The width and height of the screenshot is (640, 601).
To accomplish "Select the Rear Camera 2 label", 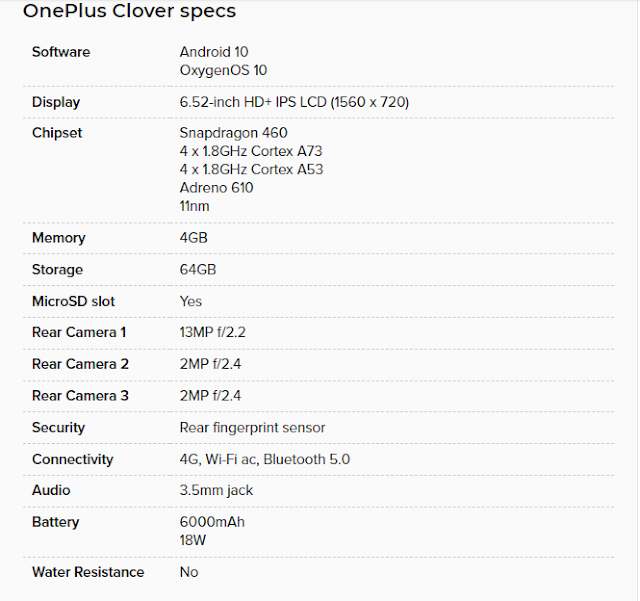I will click(80, 364).
